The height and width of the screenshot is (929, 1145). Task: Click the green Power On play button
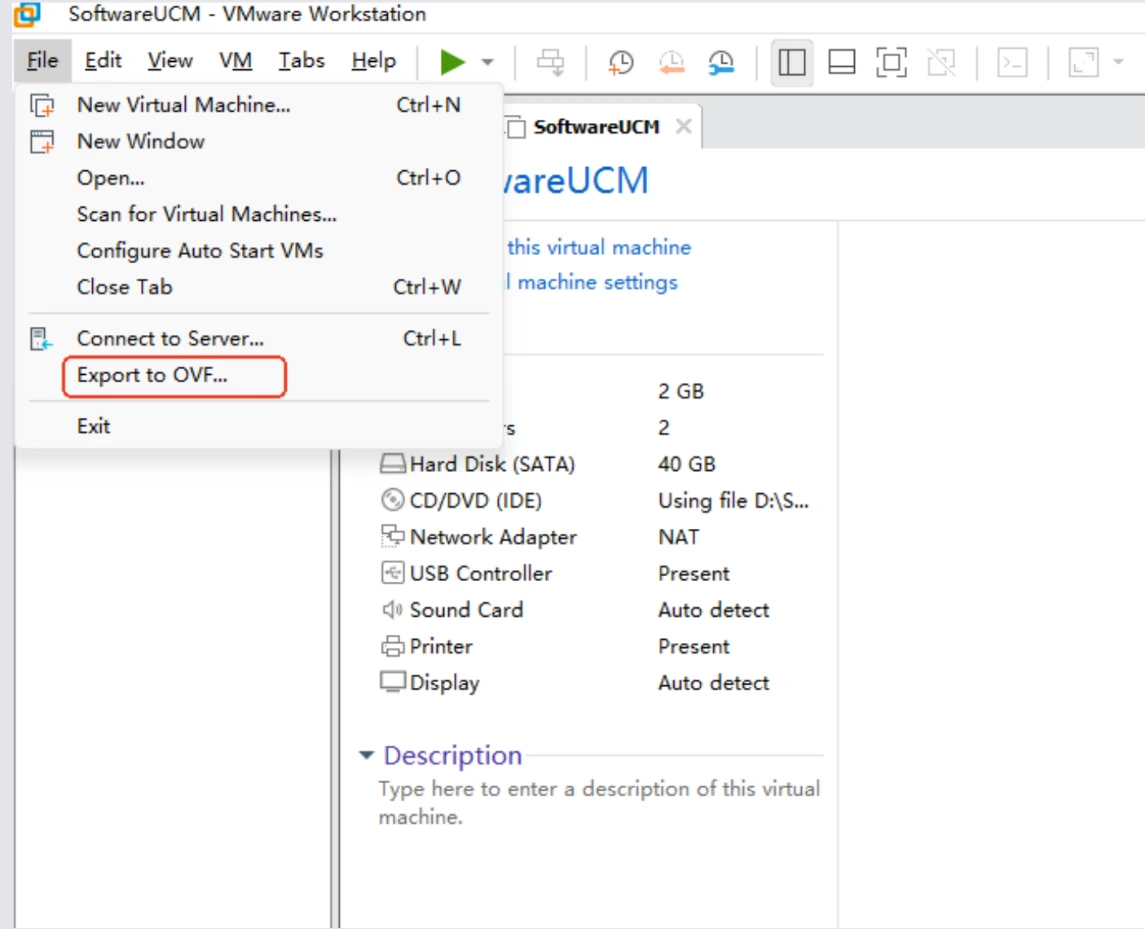452,62
